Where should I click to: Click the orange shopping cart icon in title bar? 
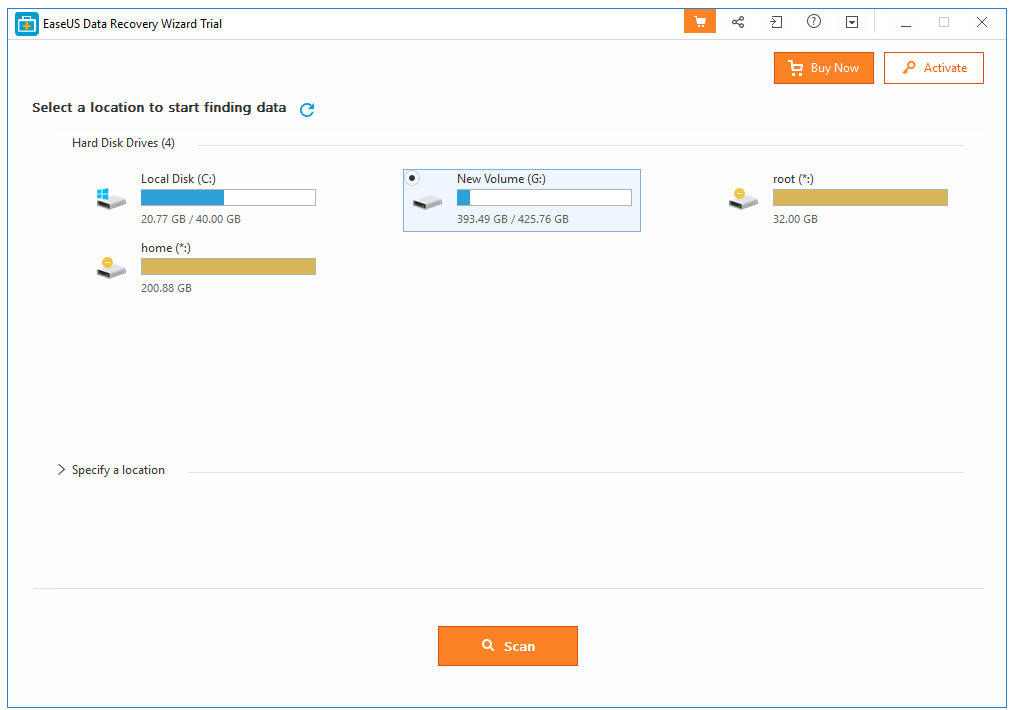point(699,22)
